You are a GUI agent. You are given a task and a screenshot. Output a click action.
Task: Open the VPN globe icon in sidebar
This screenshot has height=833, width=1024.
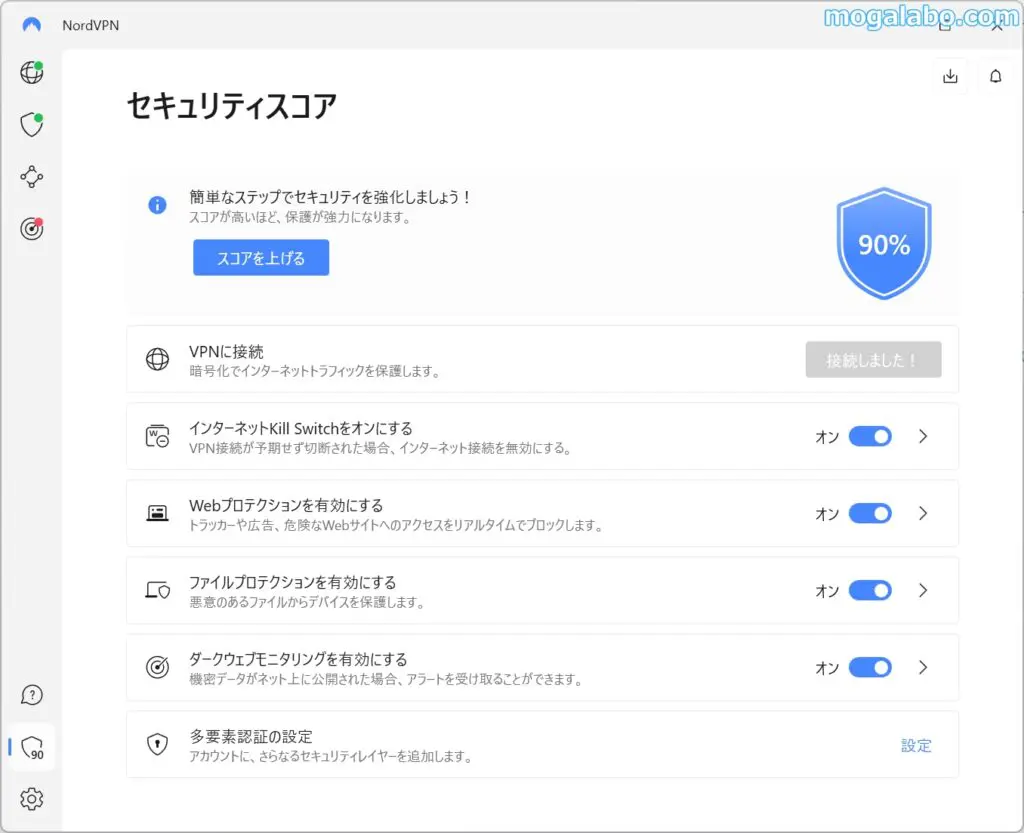pos(32,73)
